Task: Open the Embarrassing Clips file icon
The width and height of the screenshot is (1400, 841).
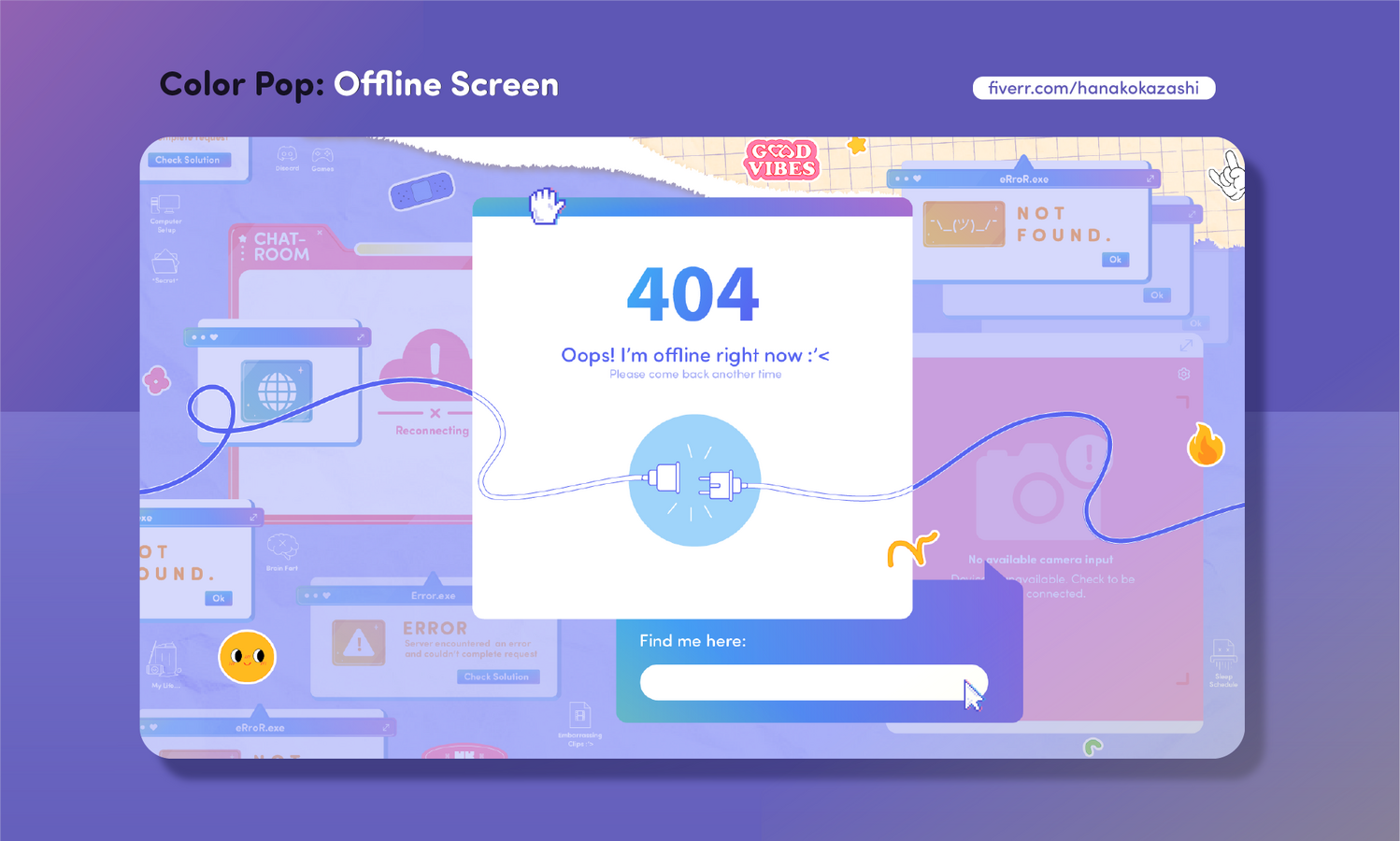Action: click(x=579, y=718)
